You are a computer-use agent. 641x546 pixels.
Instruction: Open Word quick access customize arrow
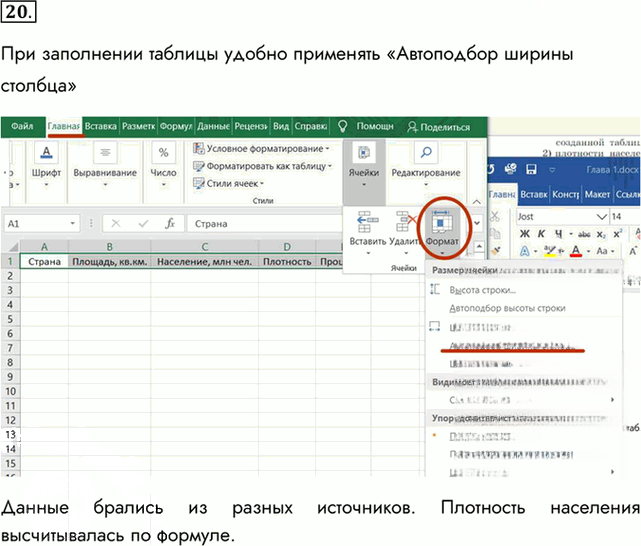click(x=552, y=170)
